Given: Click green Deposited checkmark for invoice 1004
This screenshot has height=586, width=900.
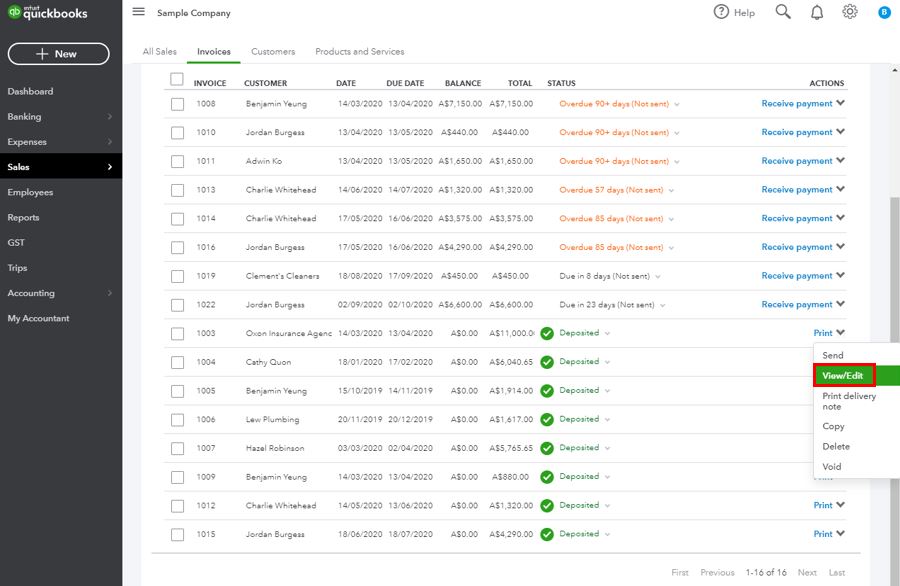Looking at the screenshot, I should tap(547, 362).
